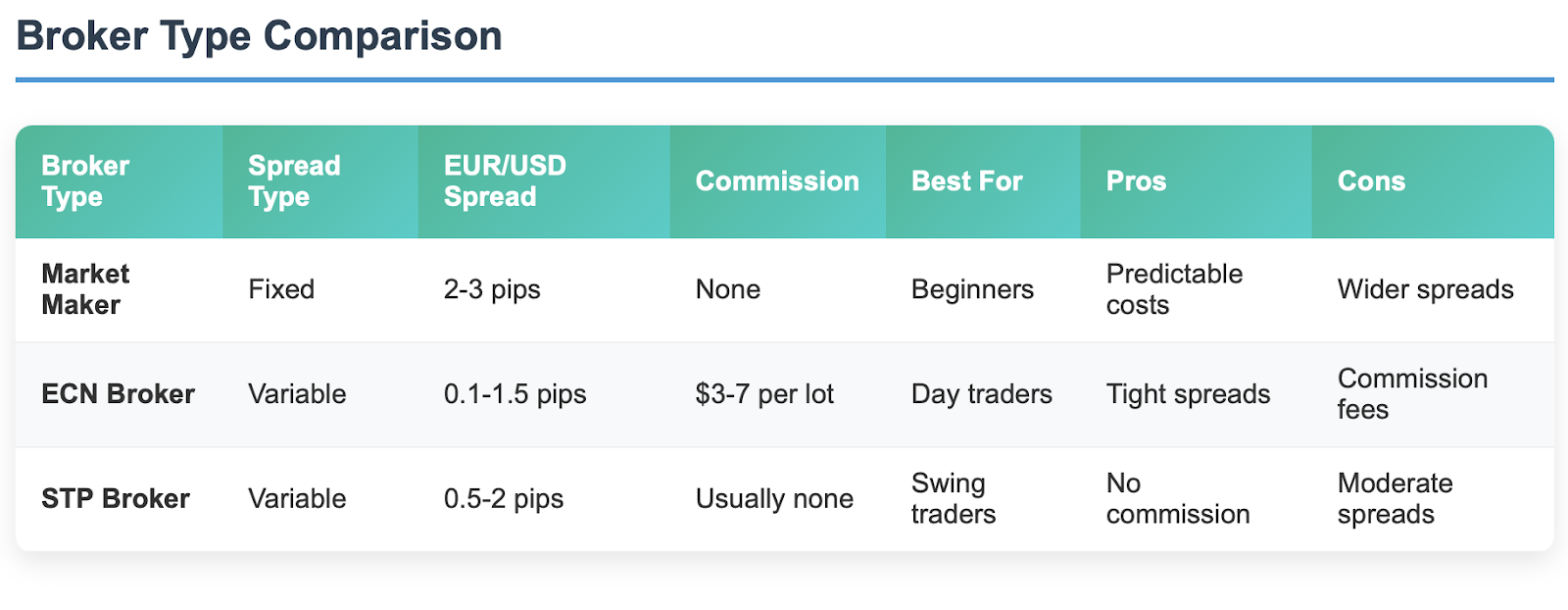Click the "Spread Type" column header

pos(294,181)
